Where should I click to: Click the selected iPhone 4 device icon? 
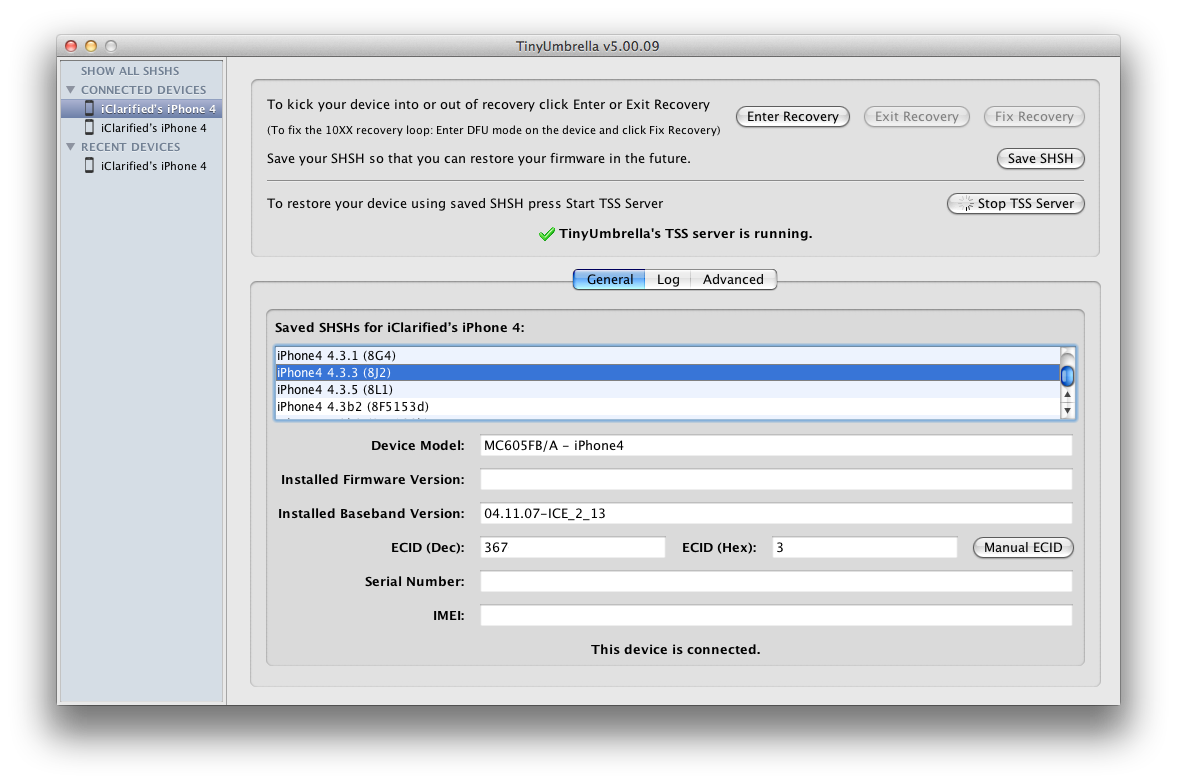pos(89,109)
